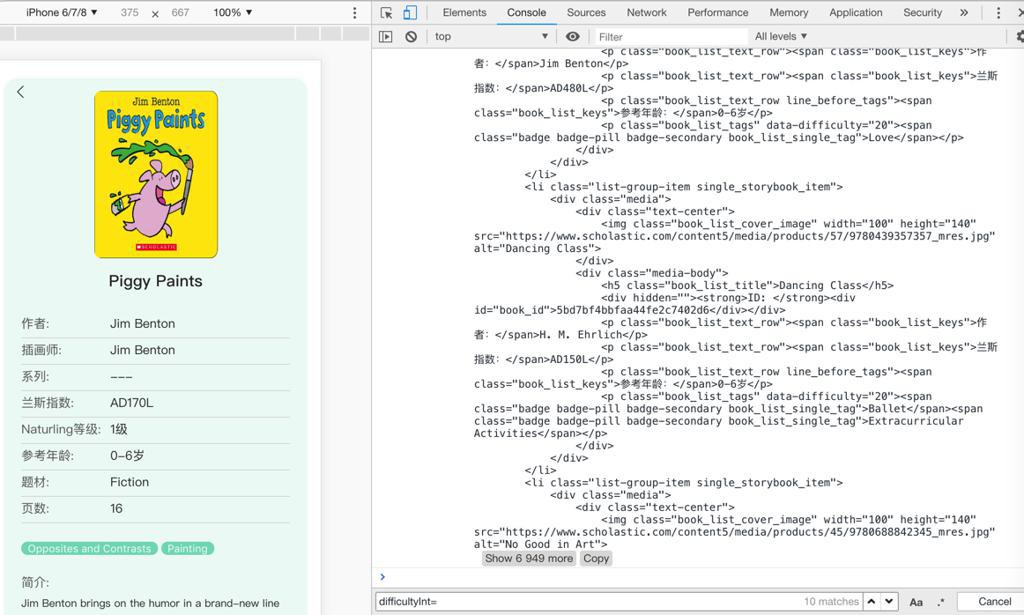Viewport: 1024px width, 615px height.
Task: Focus the console Filter field
Action: [669, 37]
